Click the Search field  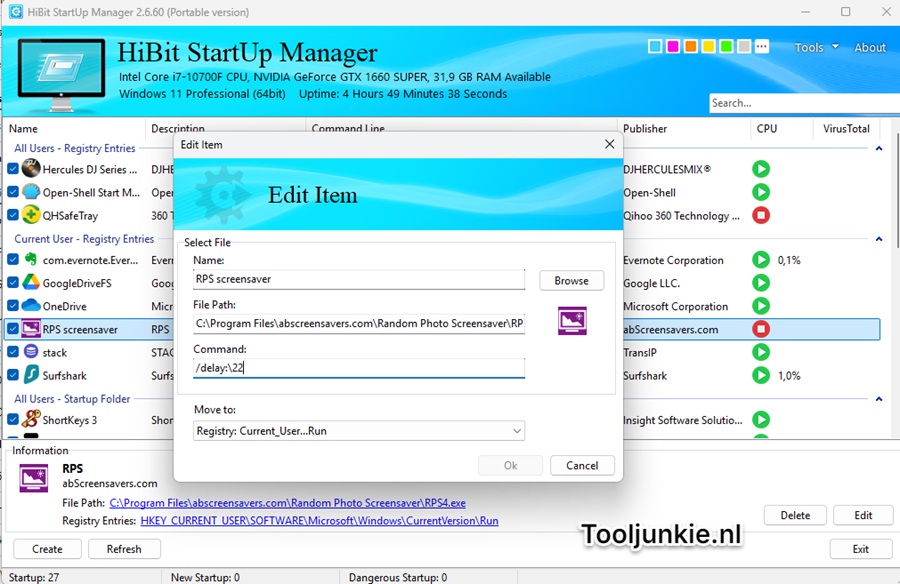[804, 103]
